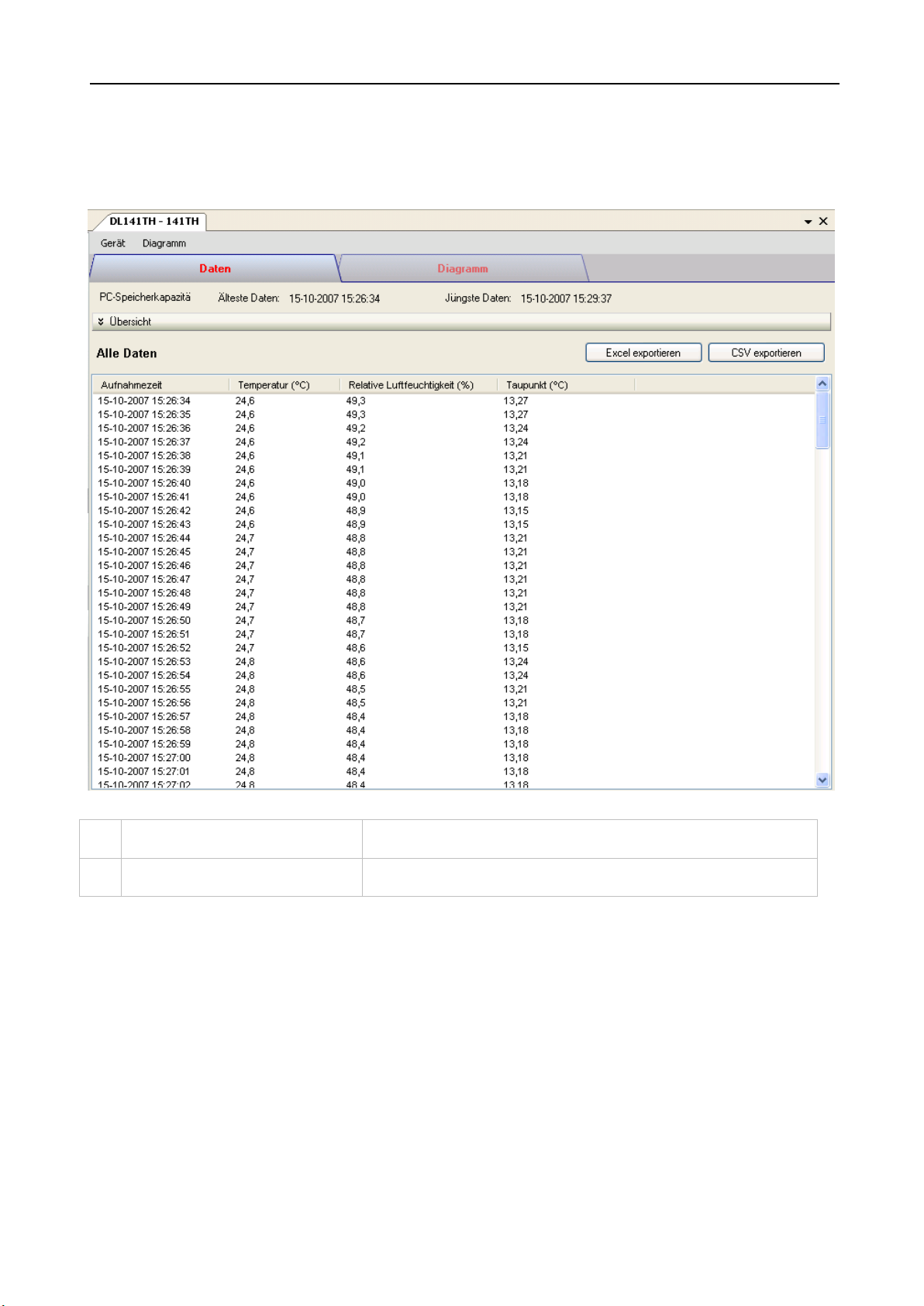Open the Diagramm menu
This screenshot has width=924, height=1306.
click(164, 243)
